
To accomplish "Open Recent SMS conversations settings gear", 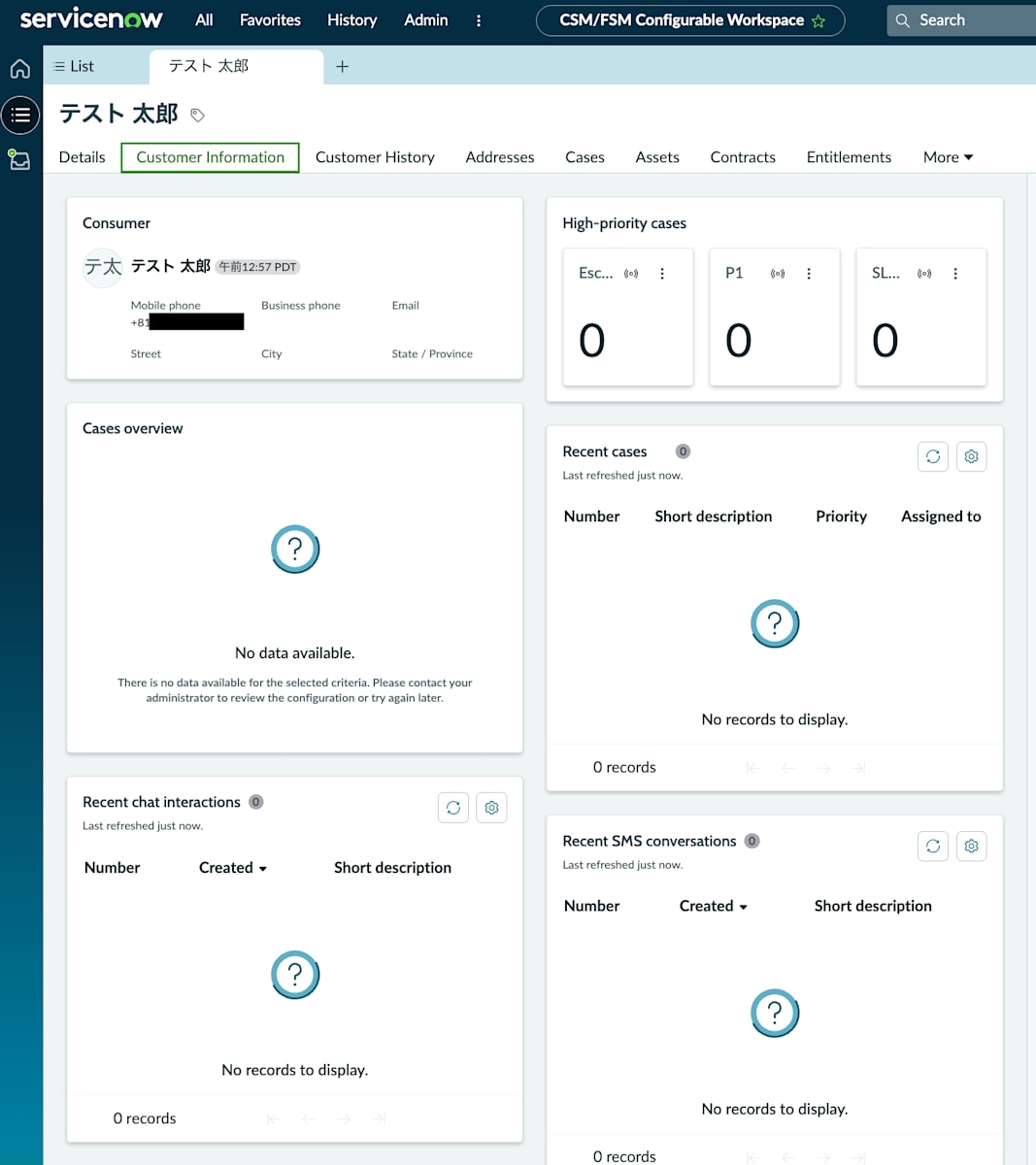I will click(x=972, y=847).
